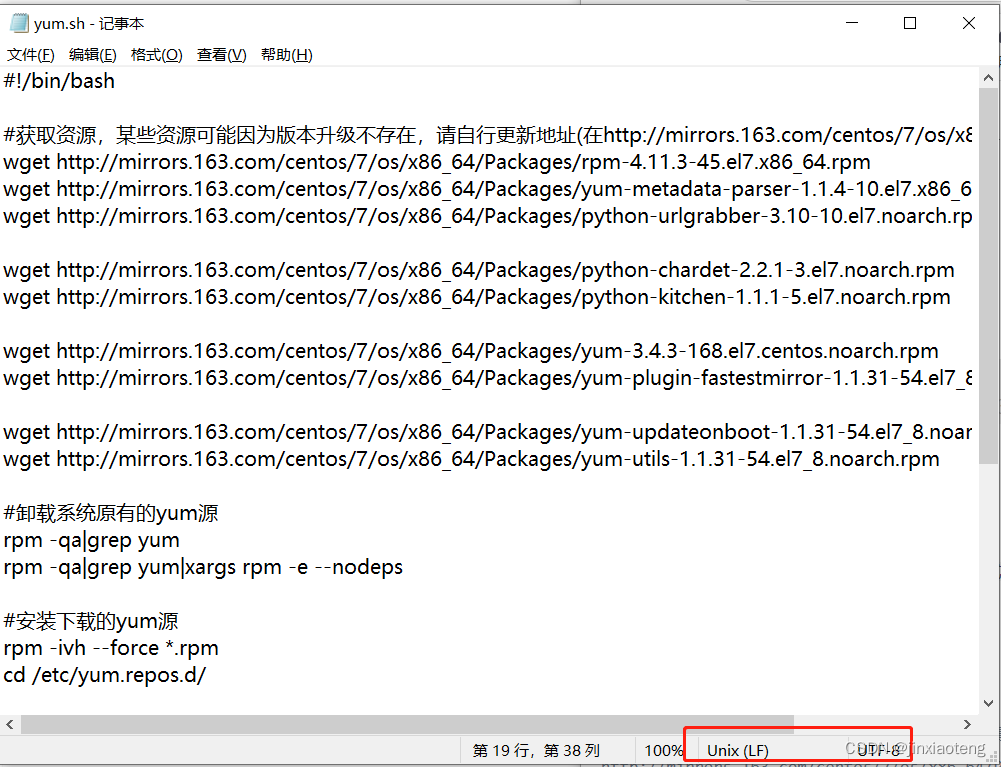Click the wget rpm-4.11.3-45 line
This screenshot has width=1001, height=767.
[x=437, y=162]
